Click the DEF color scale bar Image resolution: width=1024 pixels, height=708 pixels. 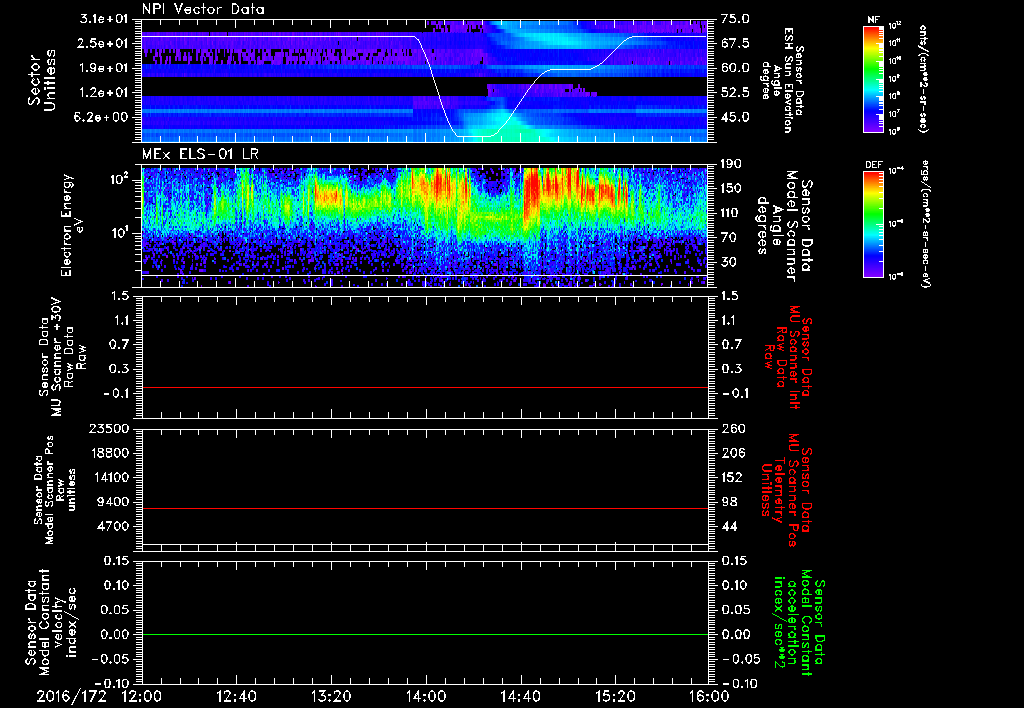[871, 223]
